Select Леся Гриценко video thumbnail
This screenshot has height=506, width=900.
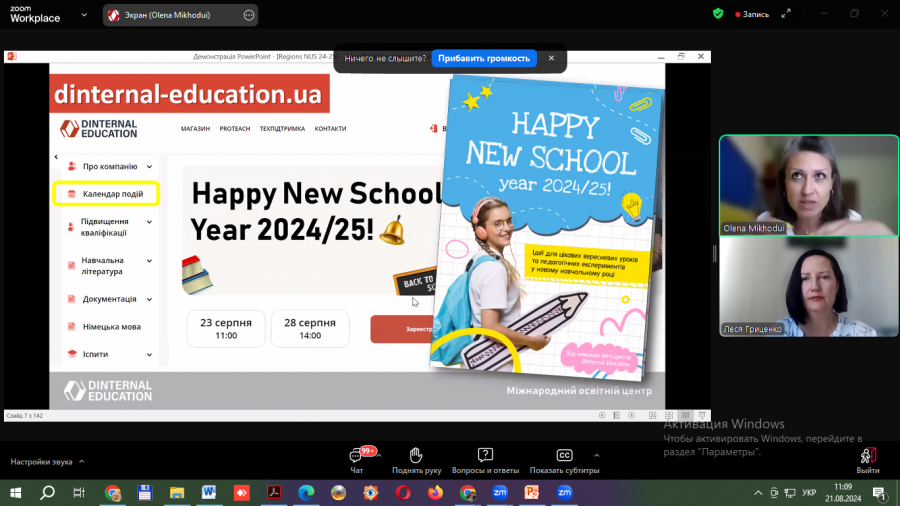point(809,286)
